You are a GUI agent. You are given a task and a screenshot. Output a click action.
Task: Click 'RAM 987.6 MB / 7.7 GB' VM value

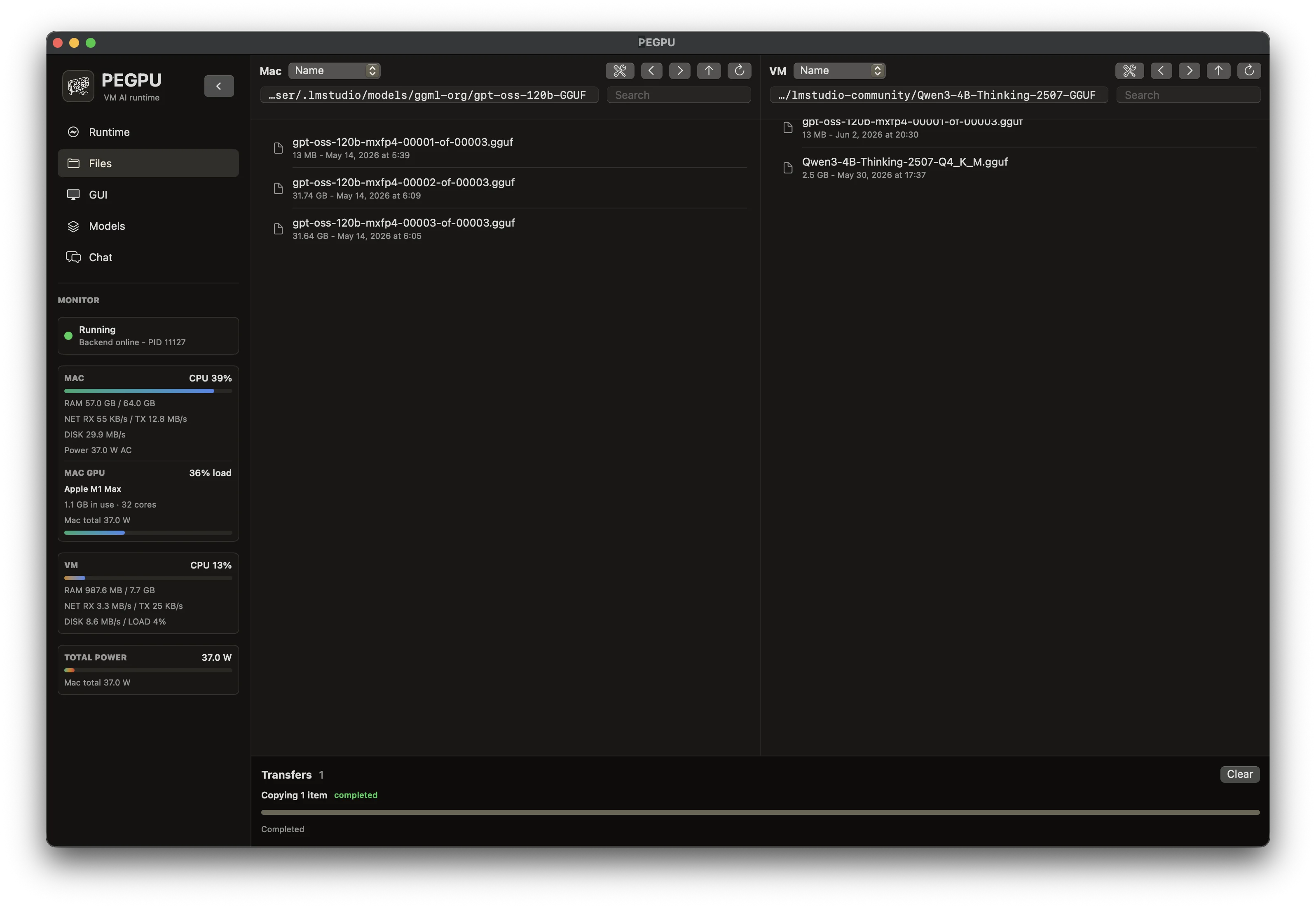(x=109, y=590)
